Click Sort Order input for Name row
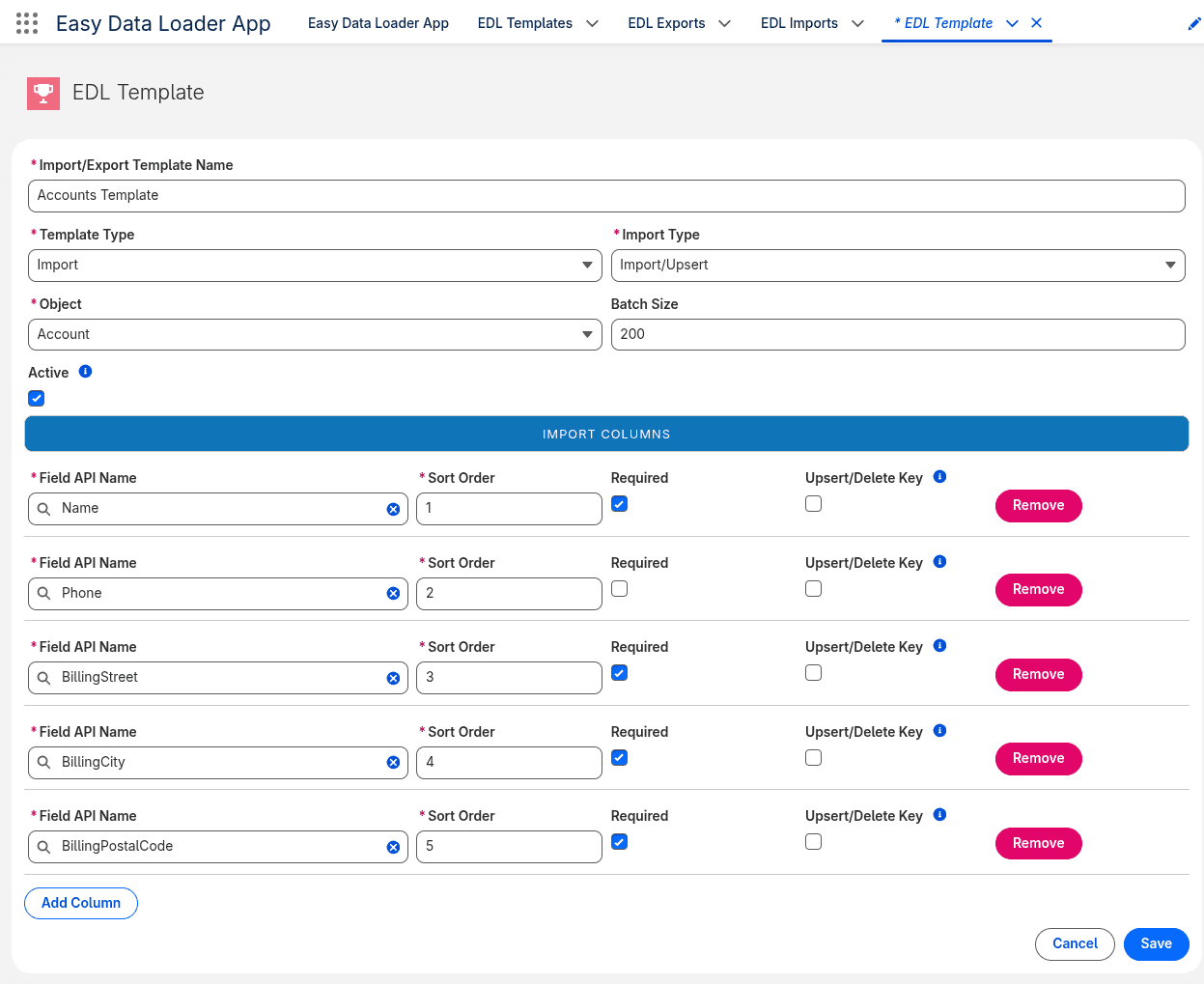1204x984 pixels. (509, 509)
